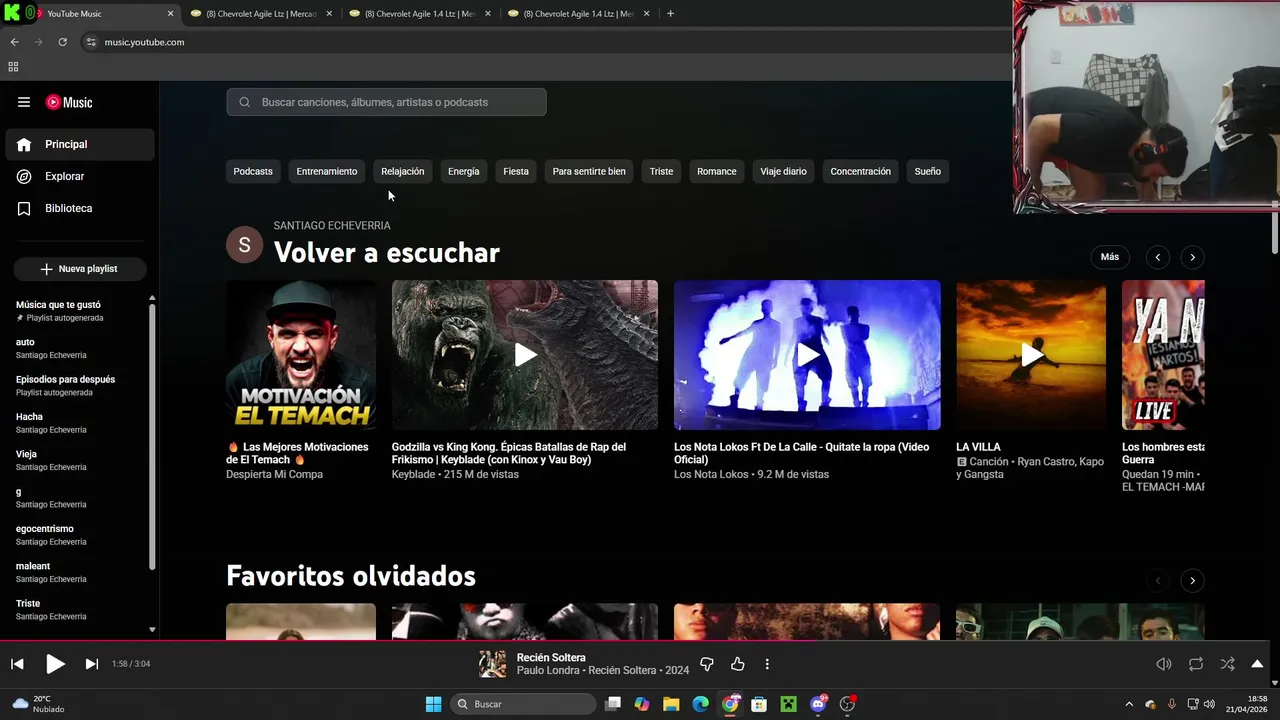Previous arrow in Volver a escuchar
Screen dimensions: 1280x720
(1157, 257)
